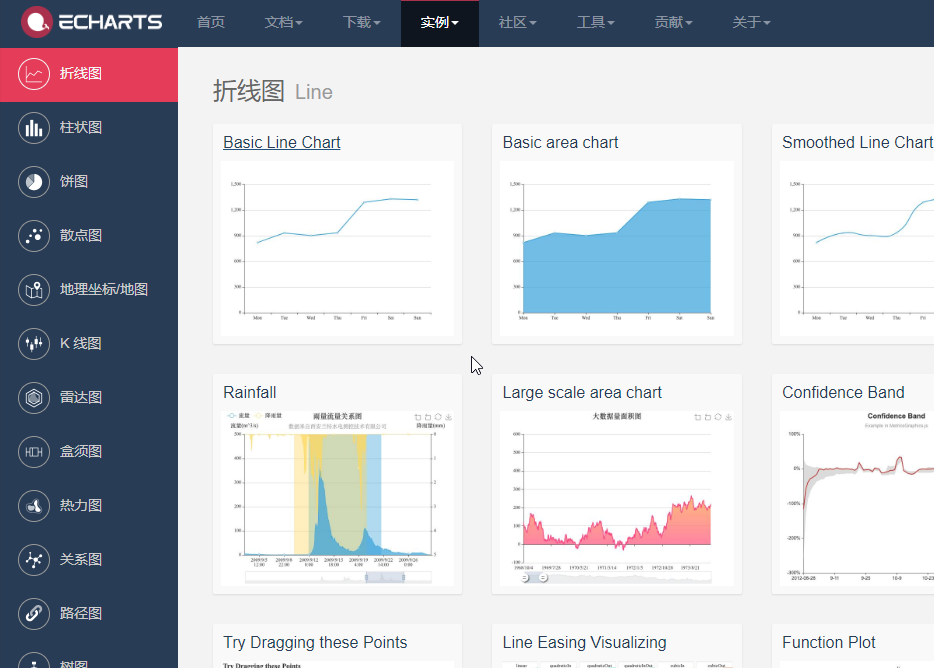Screen dimensions: 934x668
Task: Open the 热力图 heatmap icon
Action: click(x=34, y=506)
